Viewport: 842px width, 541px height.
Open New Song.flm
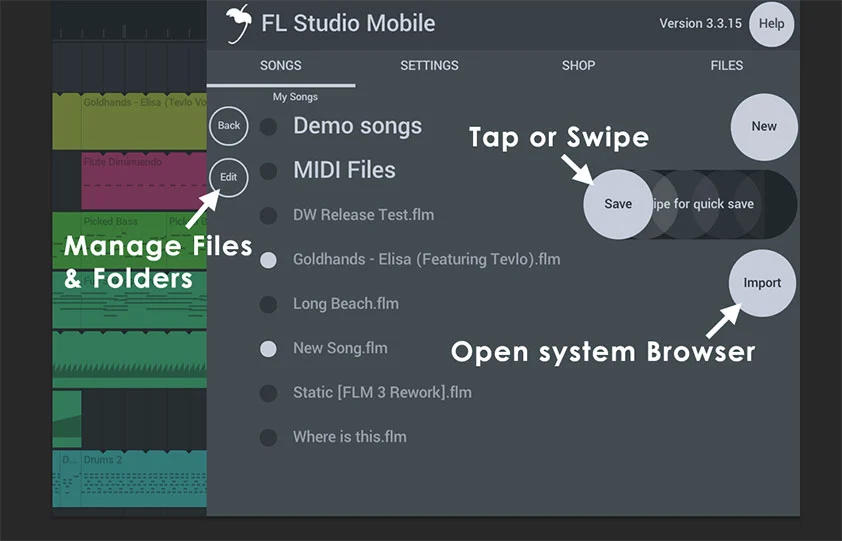(x=340, y=348)
